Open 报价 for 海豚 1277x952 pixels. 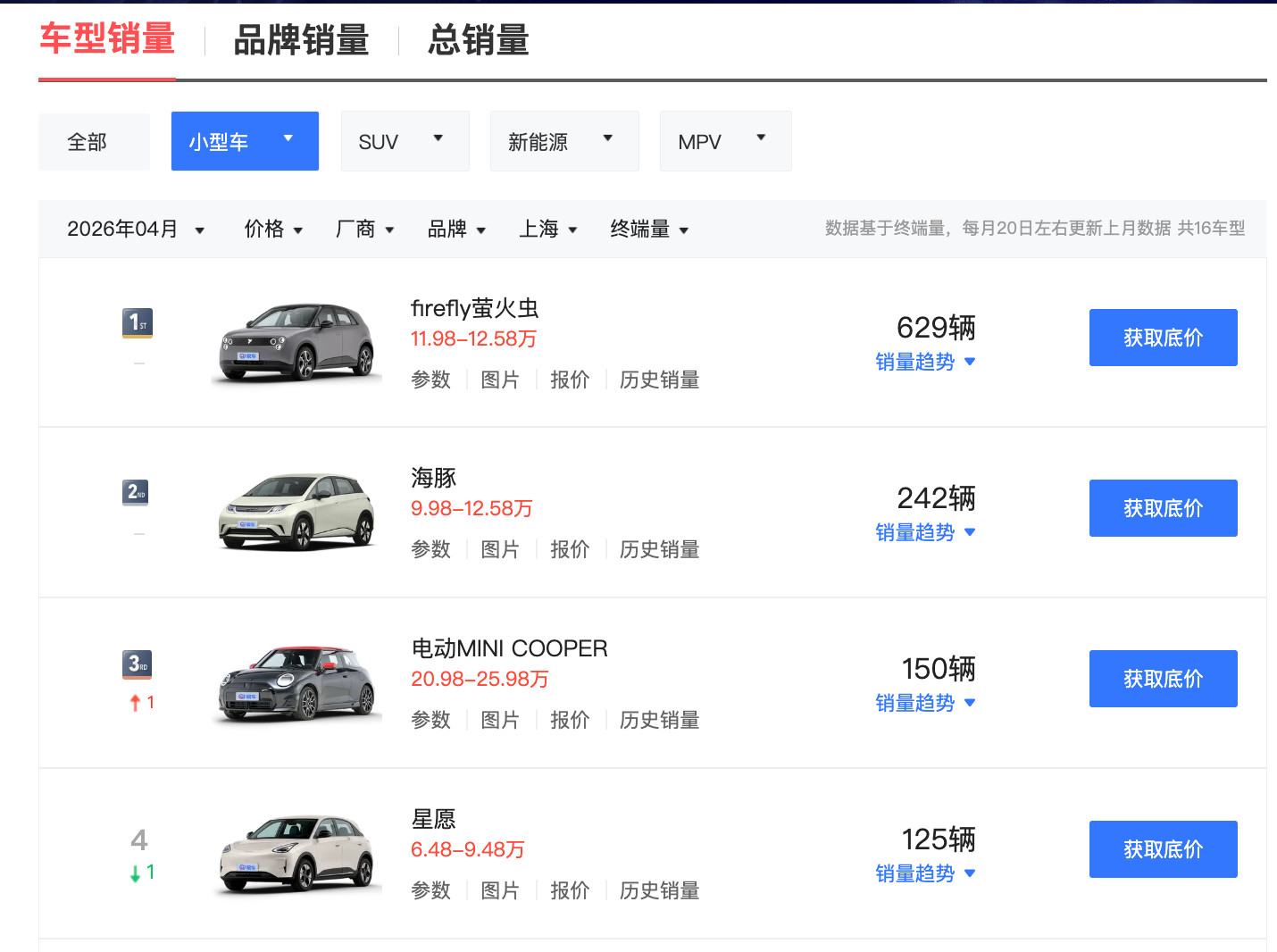coord(570,549)
